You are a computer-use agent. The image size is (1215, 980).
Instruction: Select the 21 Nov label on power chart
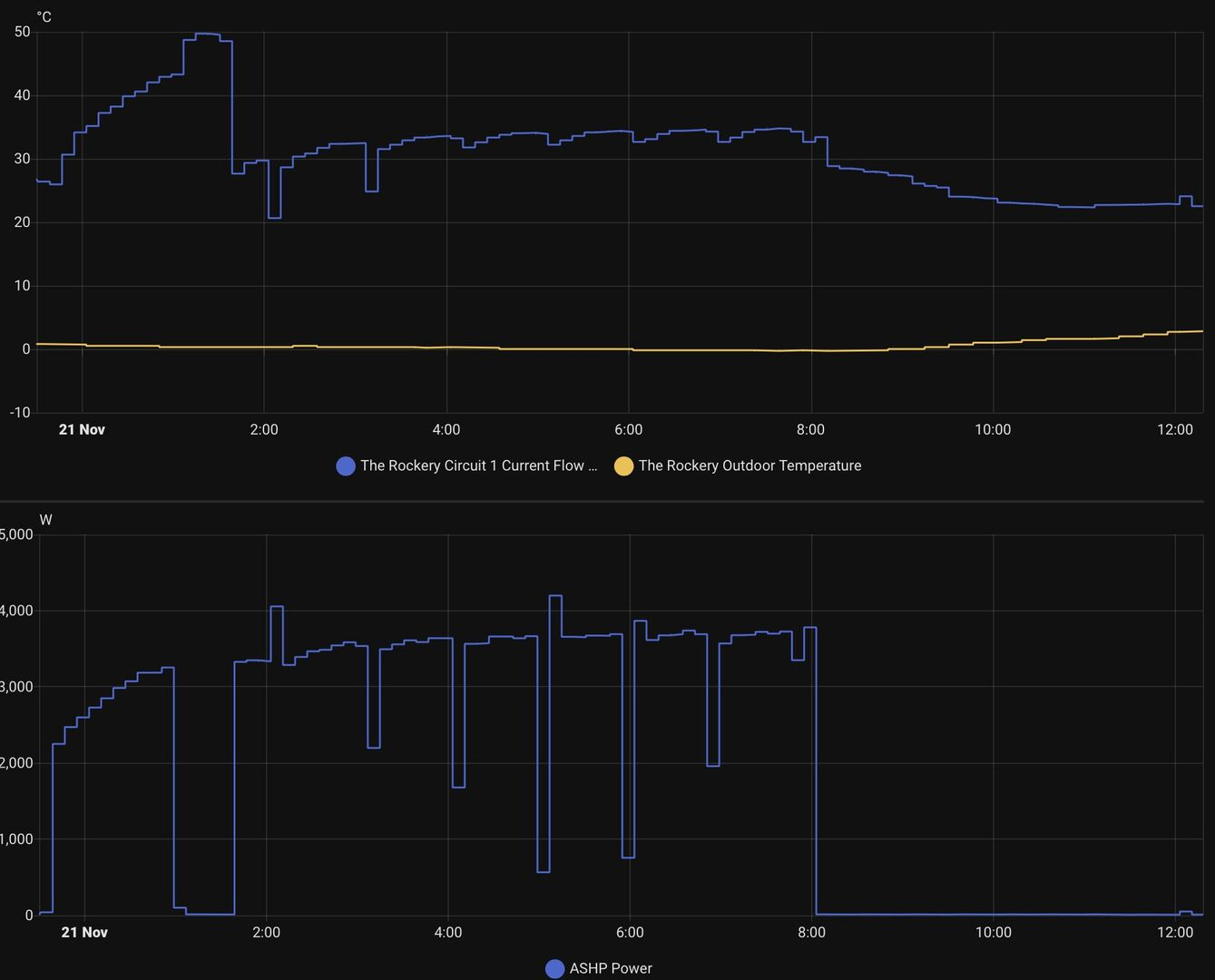click(84, 932)
